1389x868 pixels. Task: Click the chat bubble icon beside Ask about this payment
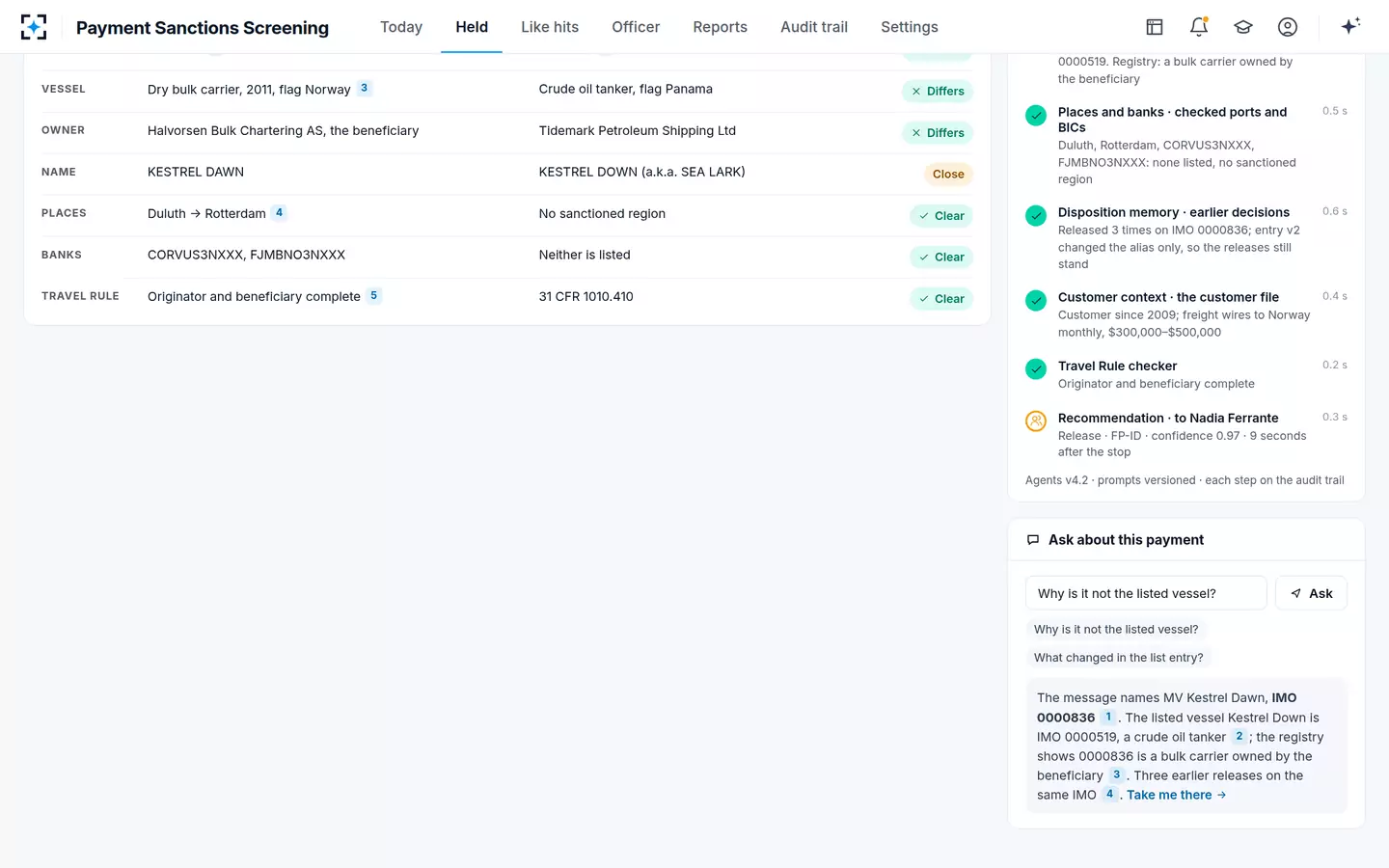click(1033, 540)
